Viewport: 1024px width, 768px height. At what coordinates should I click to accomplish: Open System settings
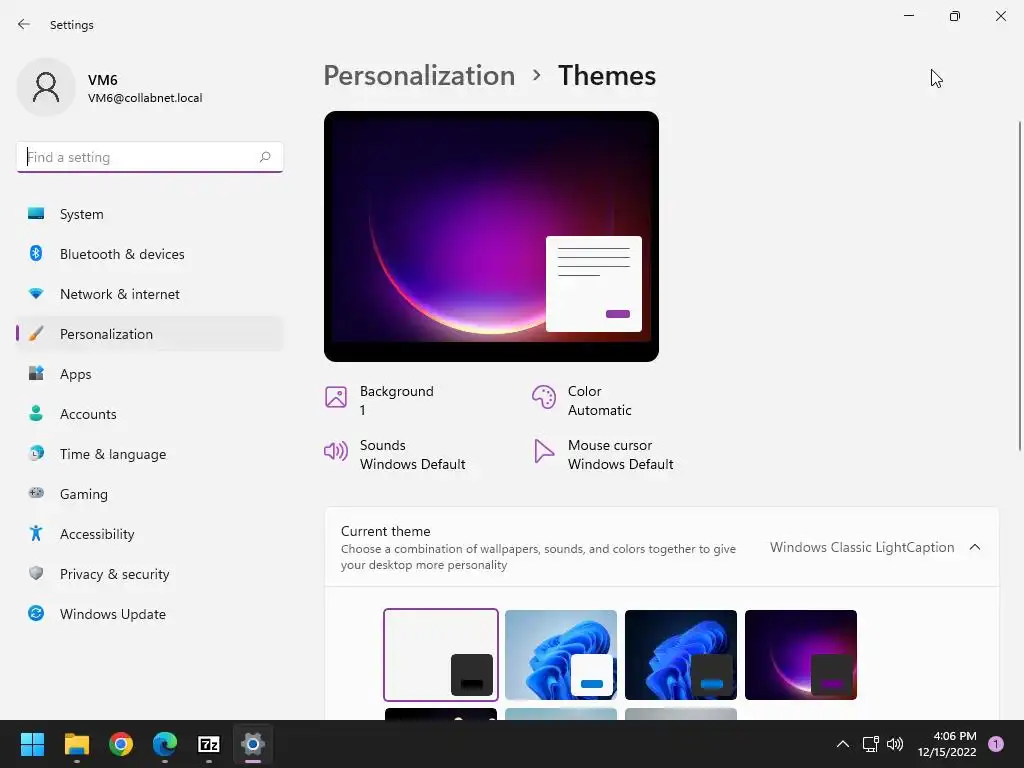[x=150, y=214]
